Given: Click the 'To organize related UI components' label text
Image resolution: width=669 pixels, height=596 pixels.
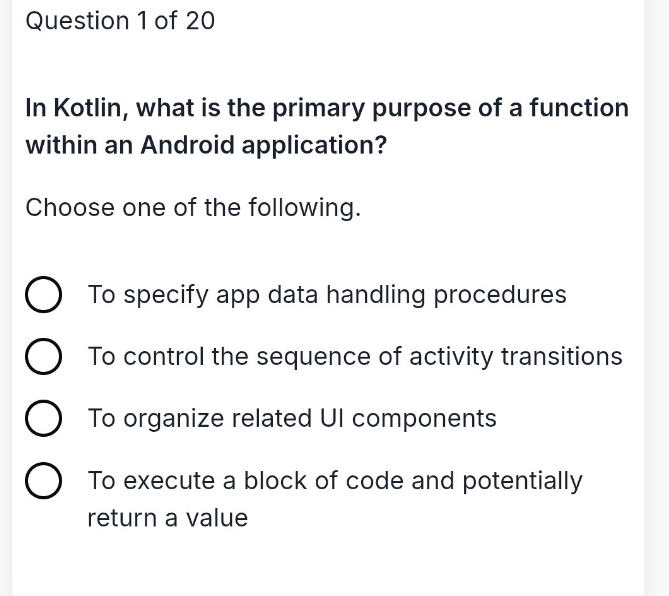Looking at the screenshot, I should coord(292,419).
